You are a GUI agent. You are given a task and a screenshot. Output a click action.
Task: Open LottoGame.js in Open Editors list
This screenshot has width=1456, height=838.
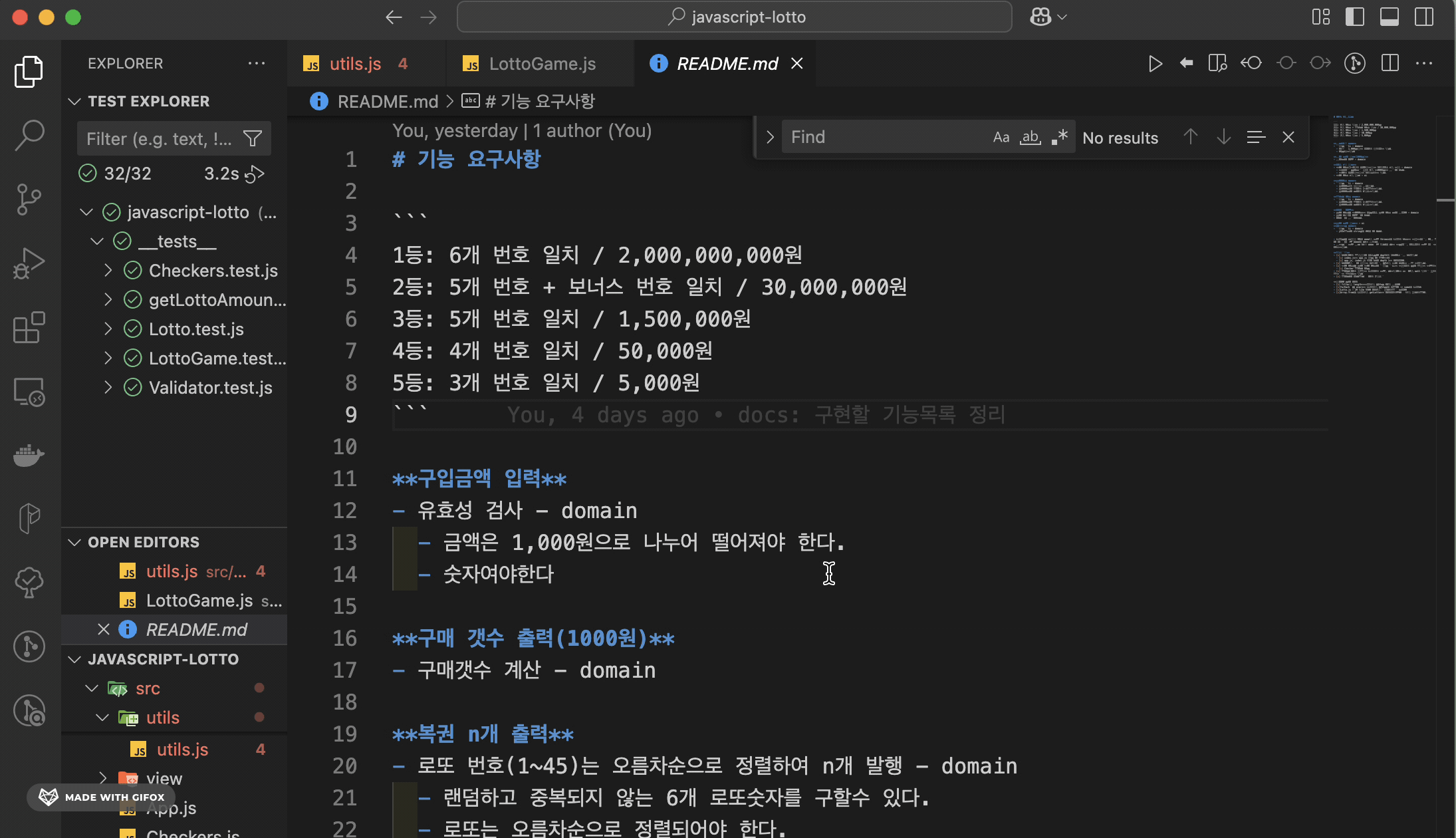174,601
